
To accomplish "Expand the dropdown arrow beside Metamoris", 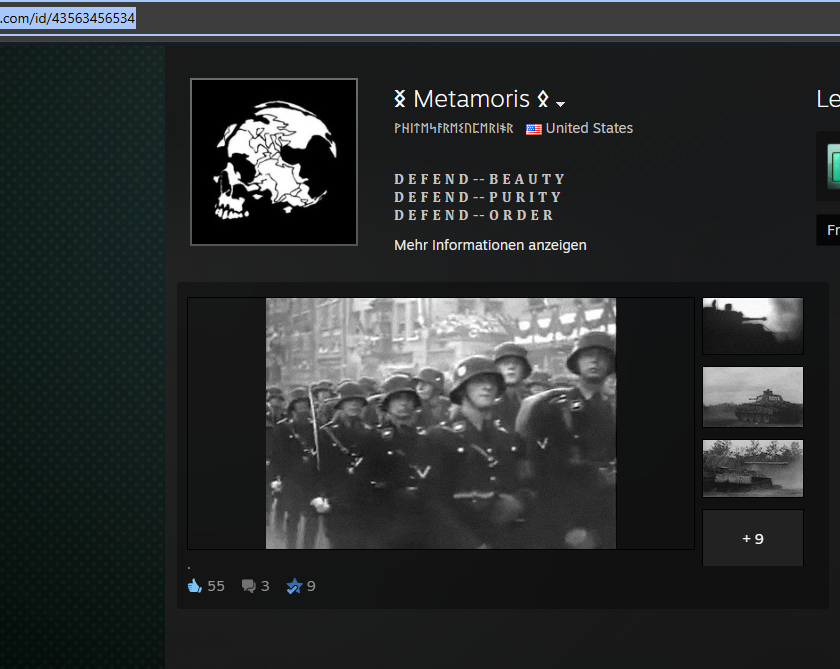I will (561, 103).
